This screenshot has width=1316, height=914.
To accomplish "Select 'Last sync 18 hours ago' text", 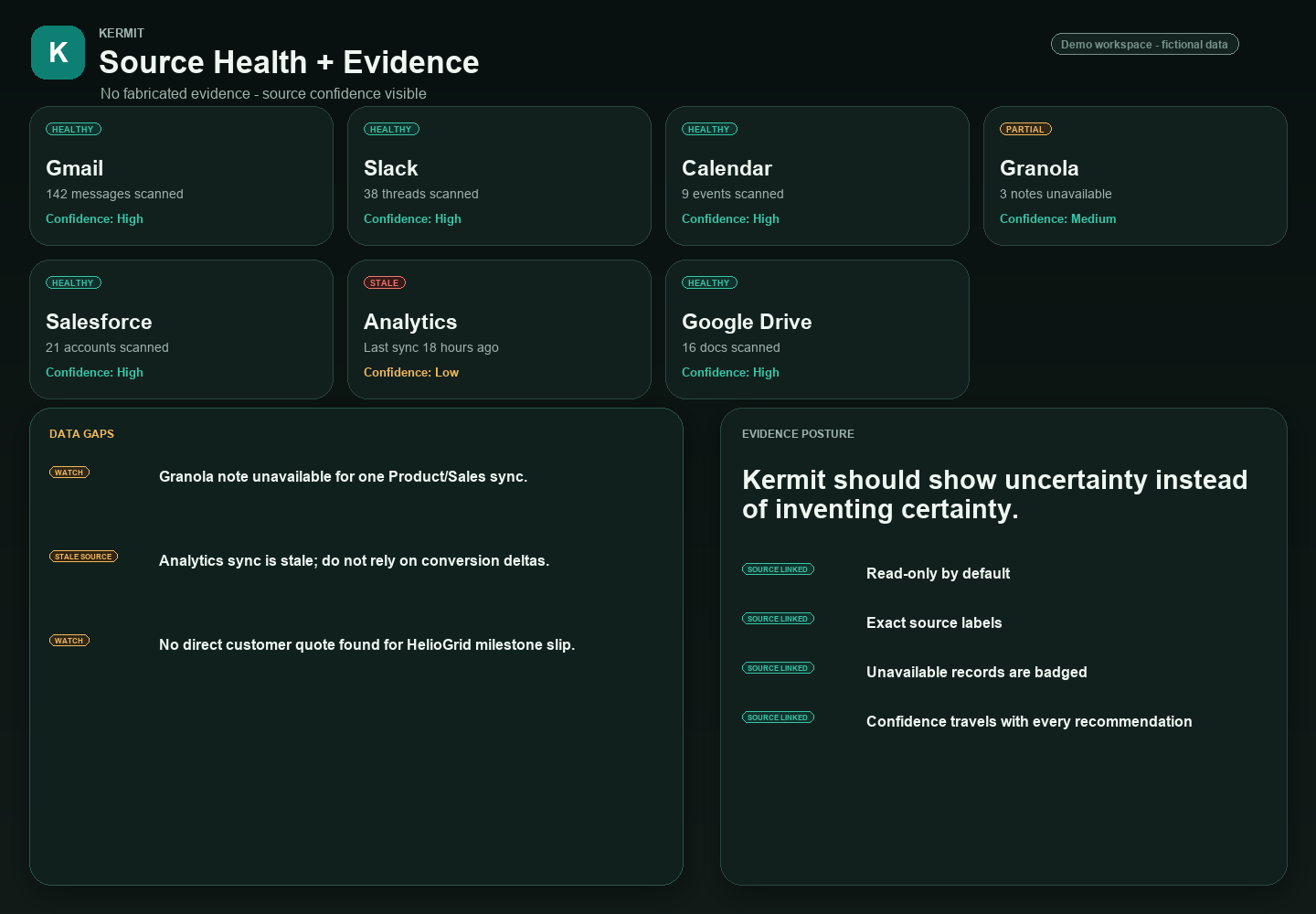I will 431,347.
